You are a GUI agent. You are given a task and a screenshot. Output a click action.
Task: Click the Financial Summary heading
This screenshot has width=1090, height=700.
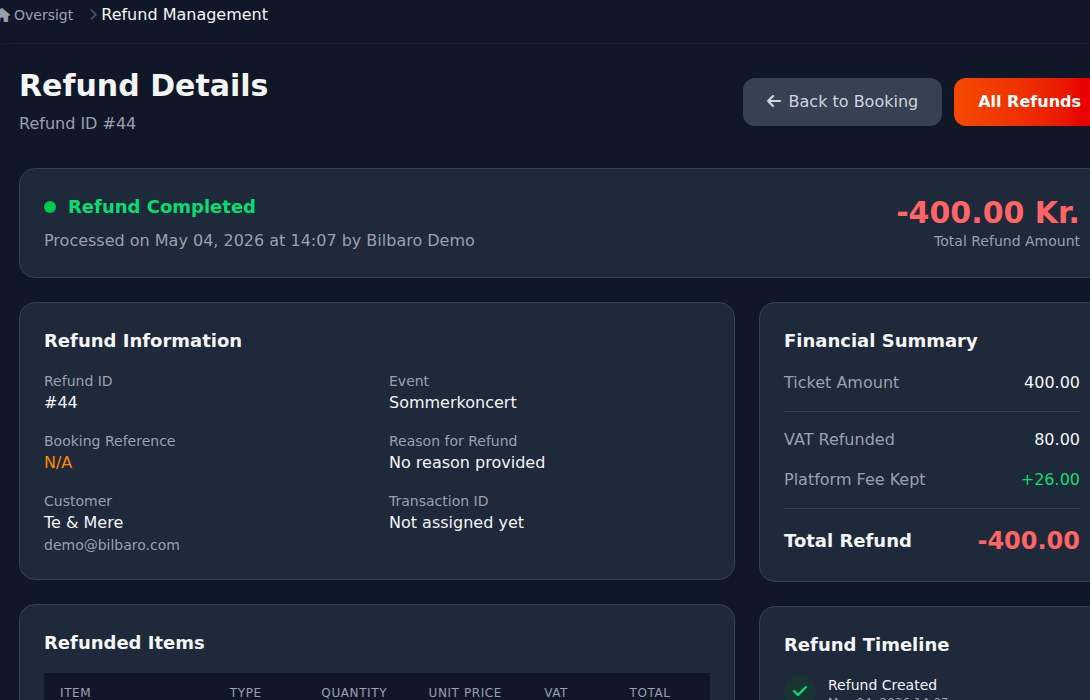coord(881,341)
